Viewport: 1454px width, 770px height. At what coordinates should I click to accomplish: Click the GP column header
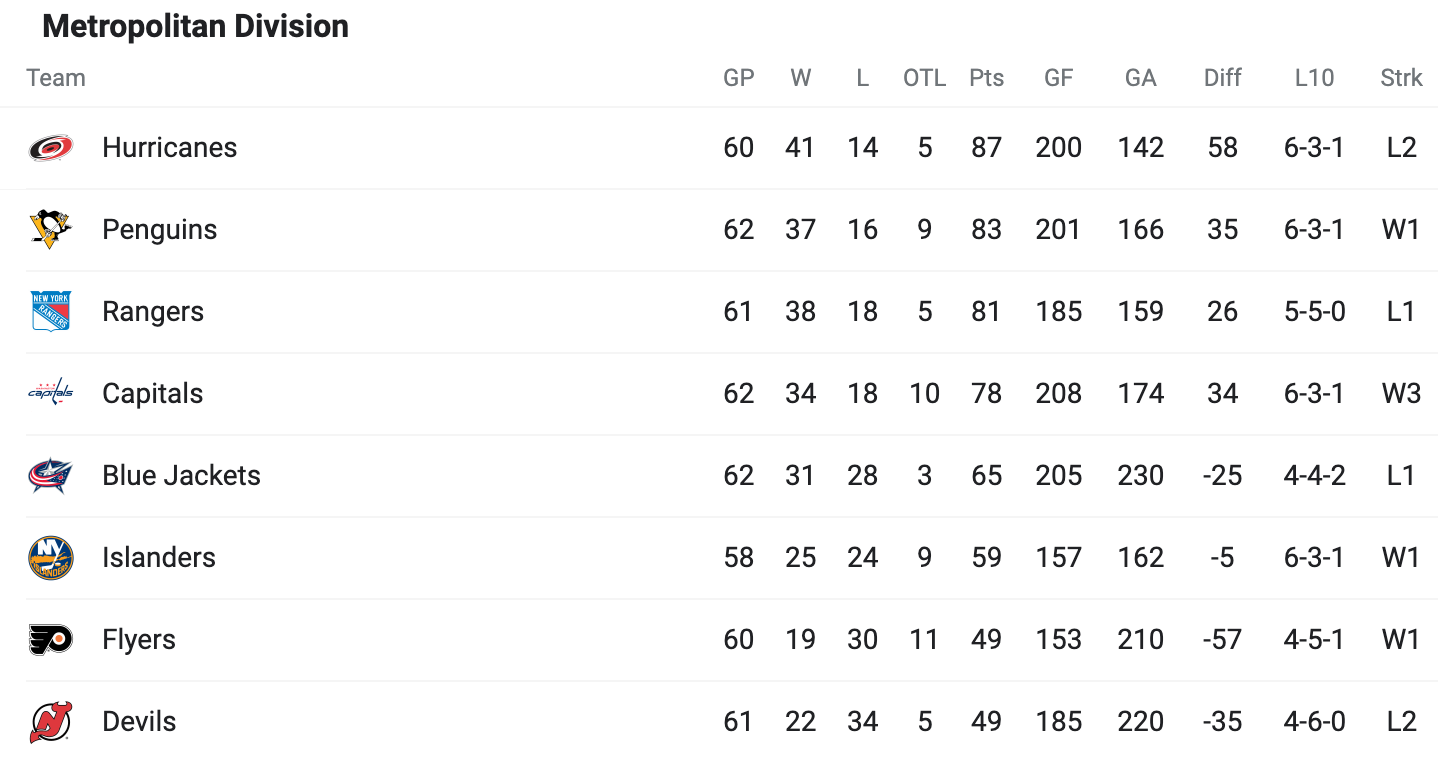click(x=738, y=78)
